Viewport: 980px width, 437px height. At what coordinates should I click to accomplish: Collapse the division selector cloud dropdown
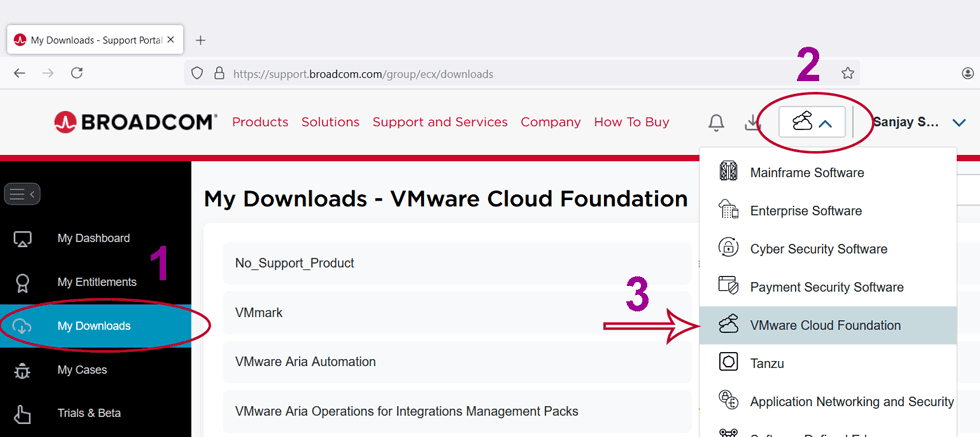click(812, 122)
